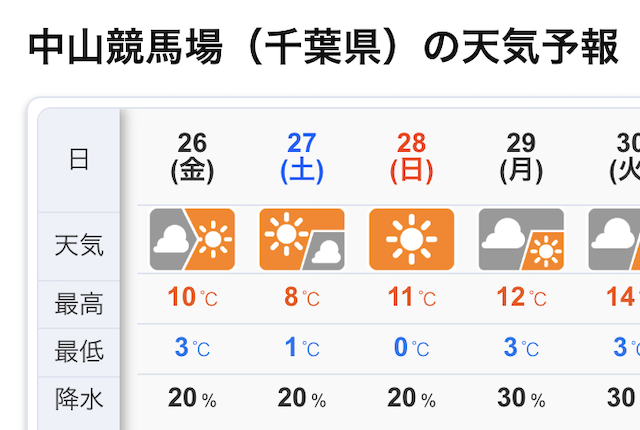
Task: Click the 10℃ high temperature for the 26th
Action: (x=192, y=298)
